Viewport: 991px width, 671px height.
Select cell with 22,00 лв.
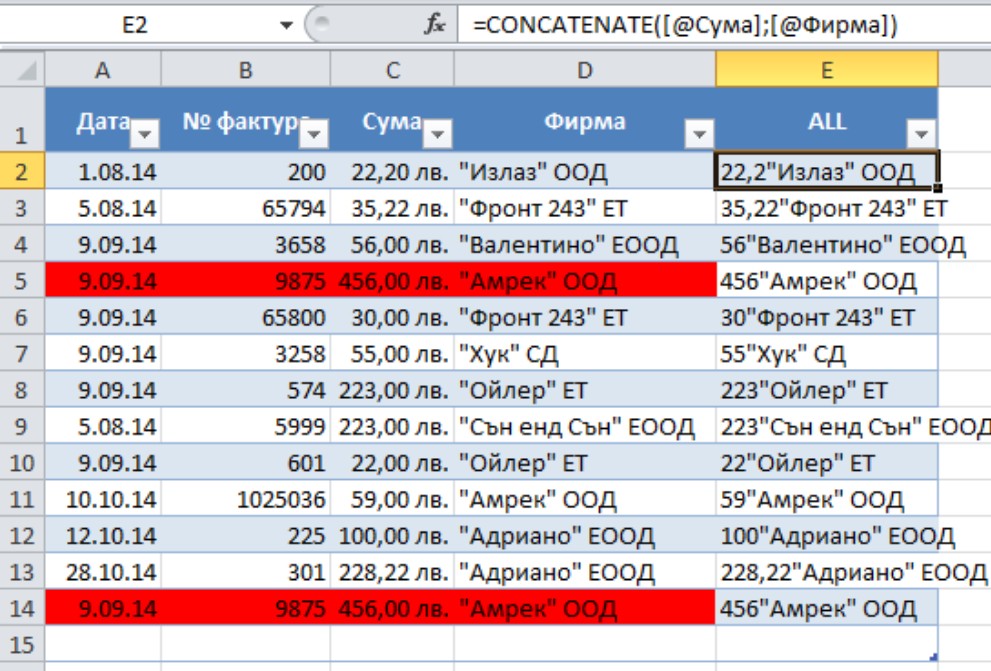(392, 463)
